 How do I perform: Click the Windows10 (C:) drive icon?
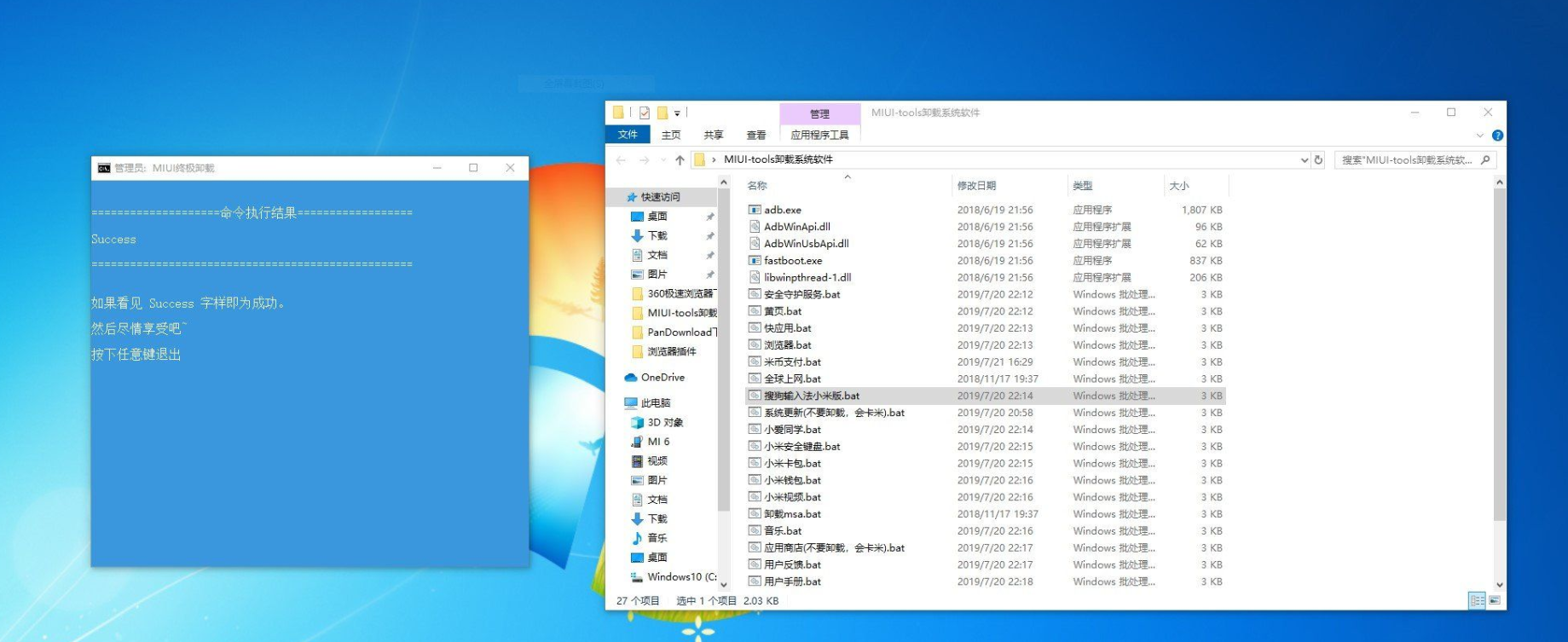637,577
